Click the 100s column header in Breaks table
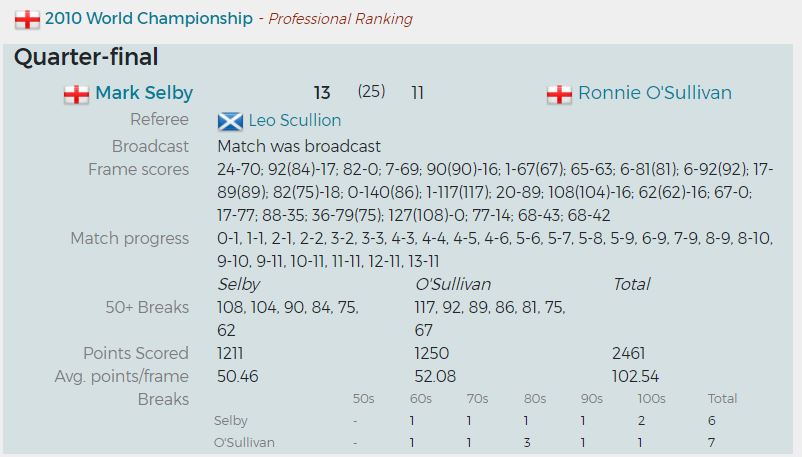802x457 pixels. pos(652,398)
